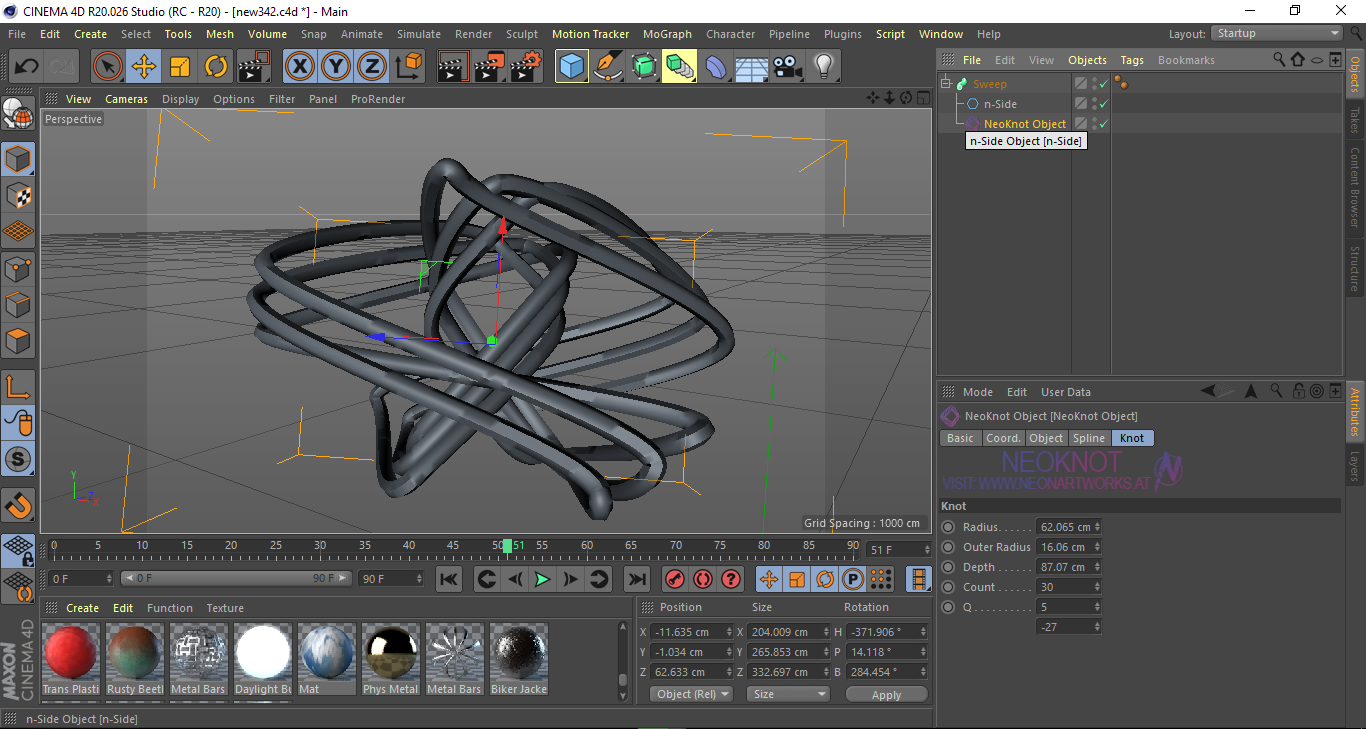Screen dimensions: 1366x729
Task: Enable Points mode
Action: [18, 268]
